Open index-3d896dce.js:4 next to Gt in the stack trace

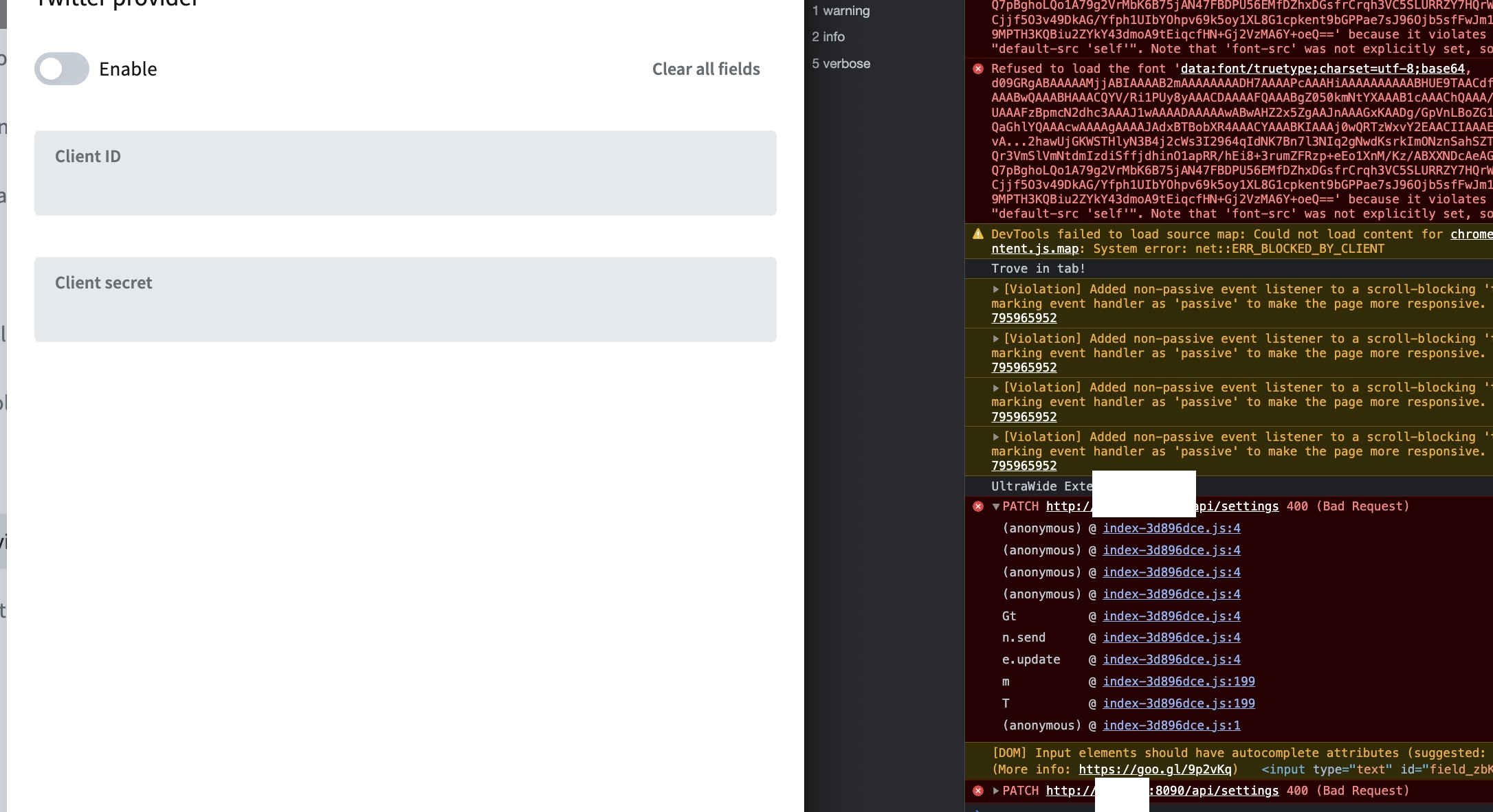pos(1171,616)
